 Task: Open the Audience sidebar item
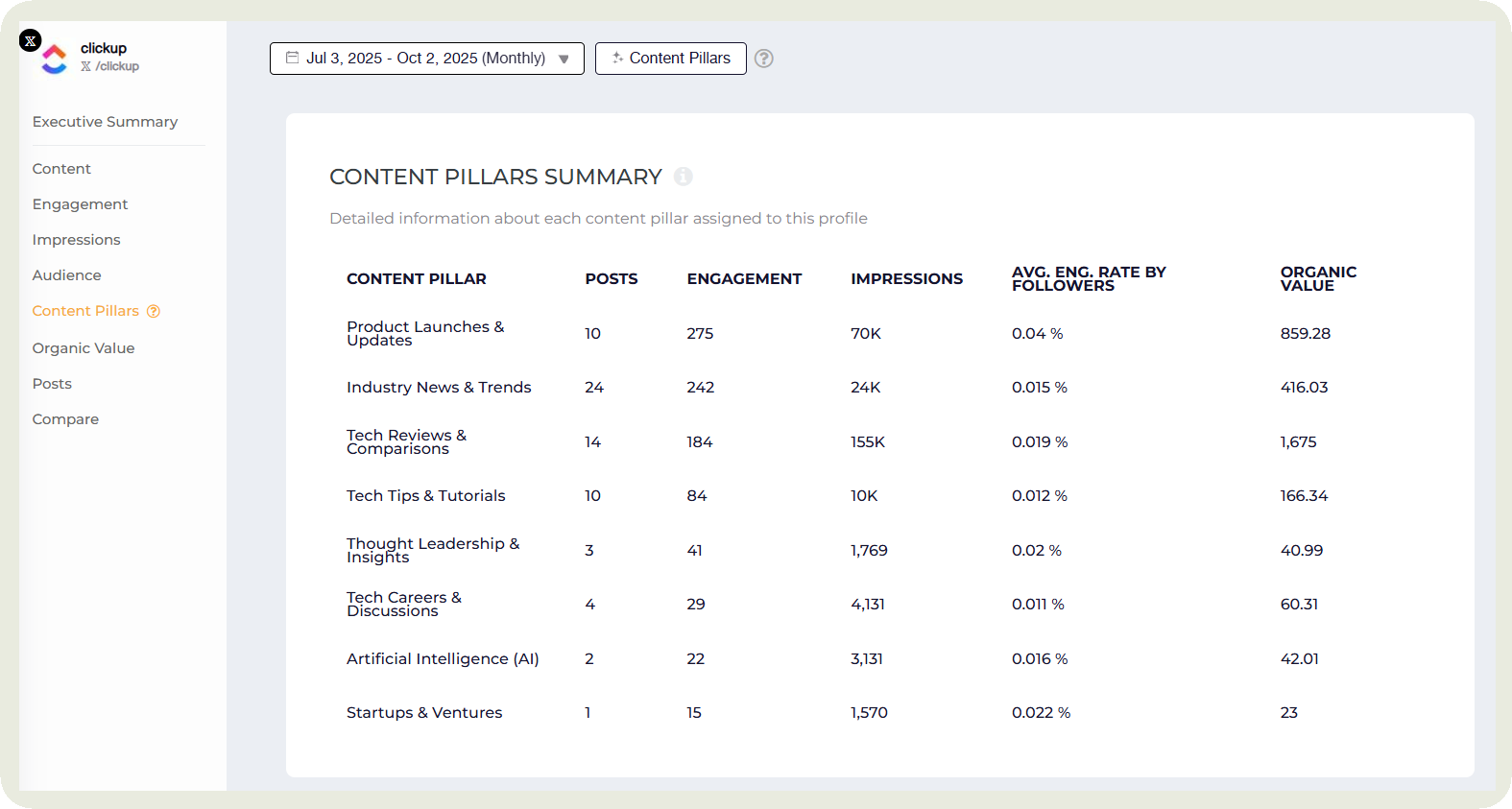(x=66, y=275)
